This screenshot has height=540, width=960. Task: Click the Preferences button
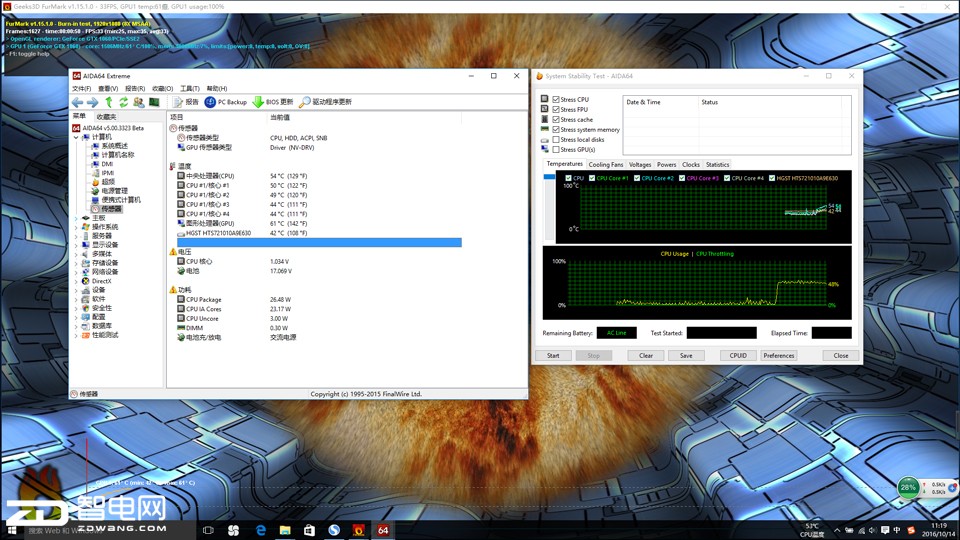[778, 355]
